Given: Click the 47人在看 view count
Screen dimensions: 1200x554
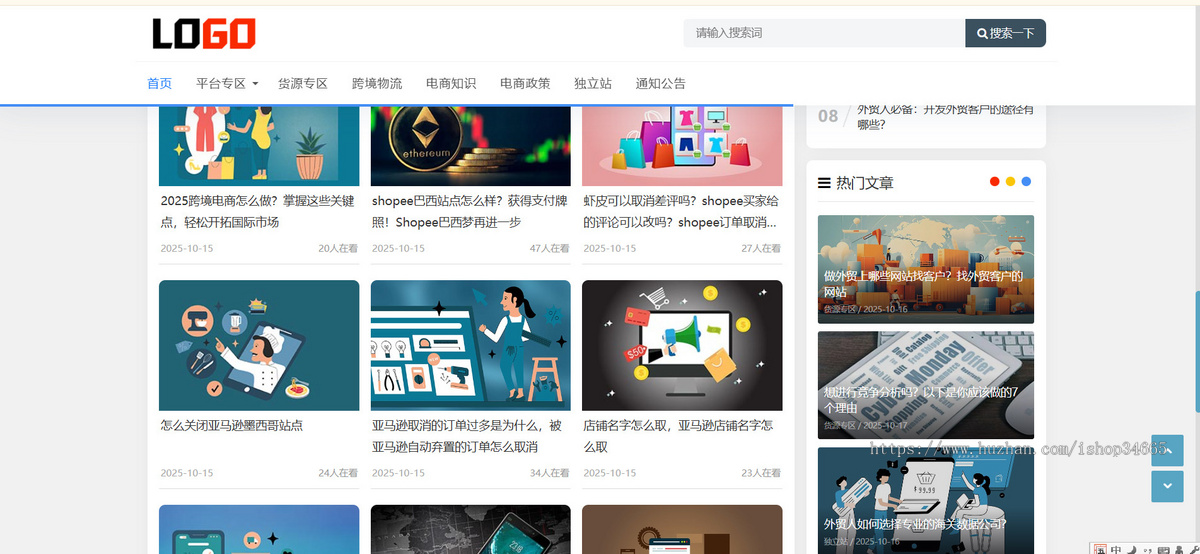Looking at the screenshot, I should click(549, 248).
